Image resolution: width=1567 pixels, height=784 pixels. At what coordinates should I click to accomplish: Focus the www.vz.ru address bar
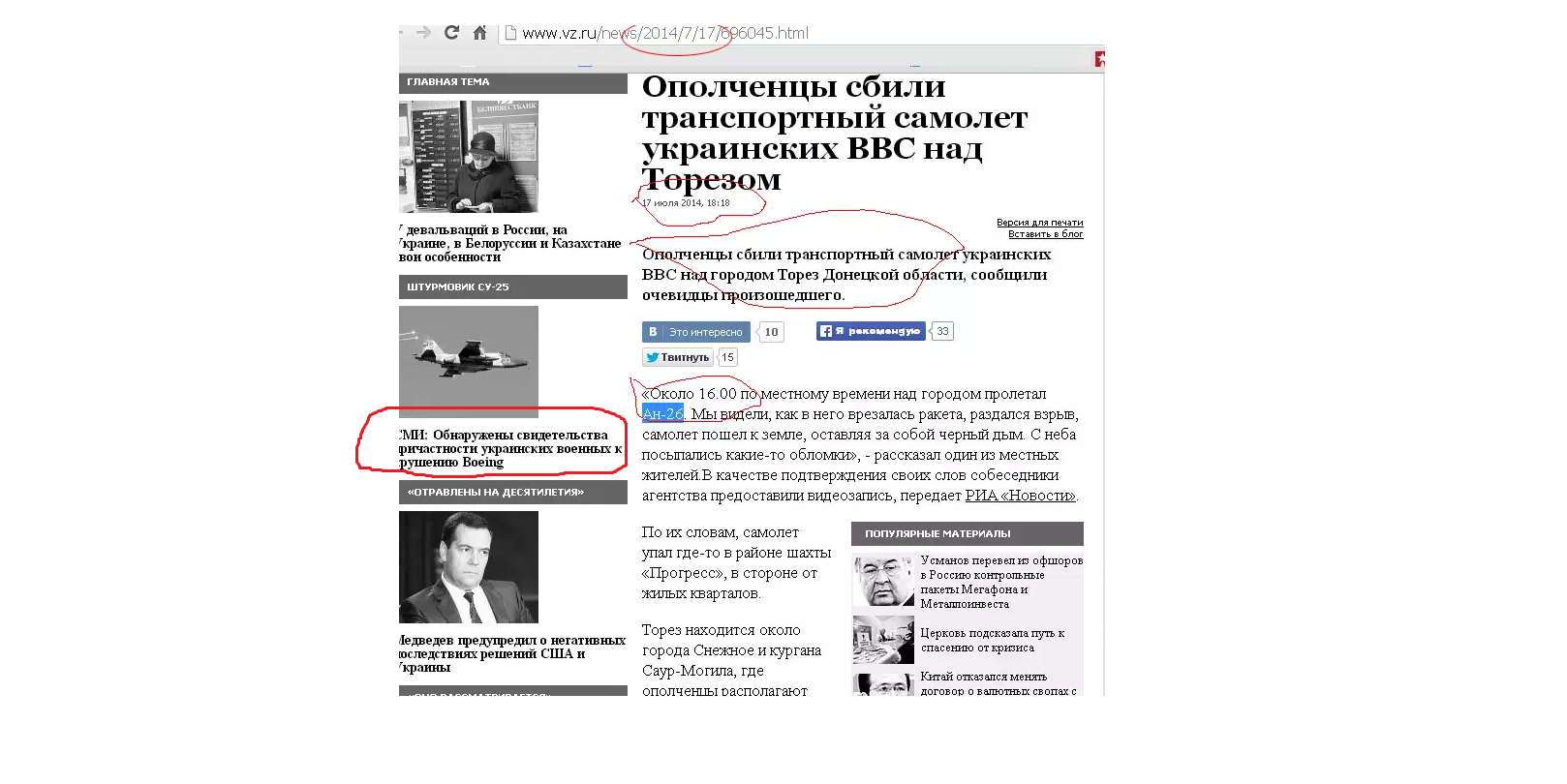tap(665, 33)
